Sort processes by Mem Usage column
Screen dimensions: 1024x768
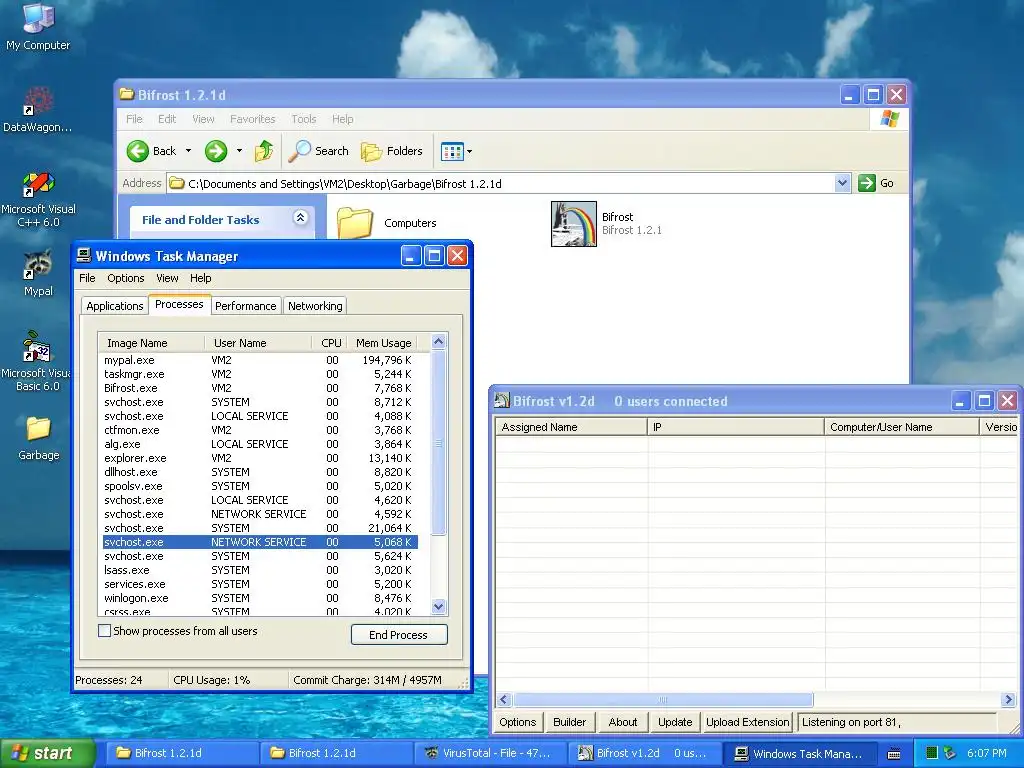point(383,343)
